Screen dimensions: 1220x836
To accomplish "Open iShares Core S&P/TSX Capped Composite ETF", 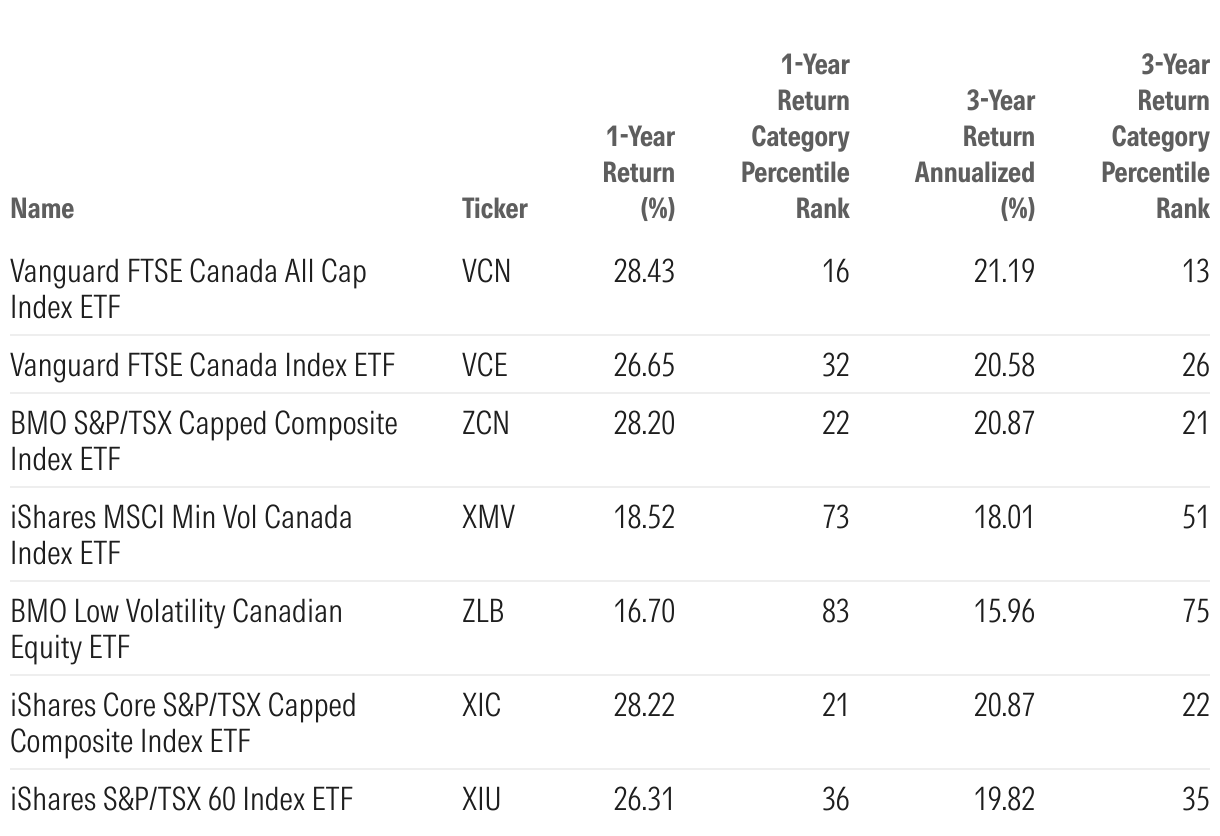I will tap(183, 722).
